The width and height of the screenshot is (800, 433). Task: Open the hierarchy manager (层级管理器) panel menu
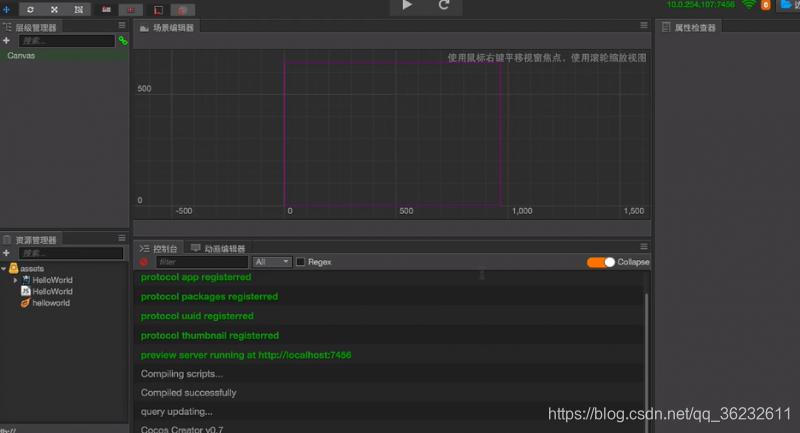point(121,25)
